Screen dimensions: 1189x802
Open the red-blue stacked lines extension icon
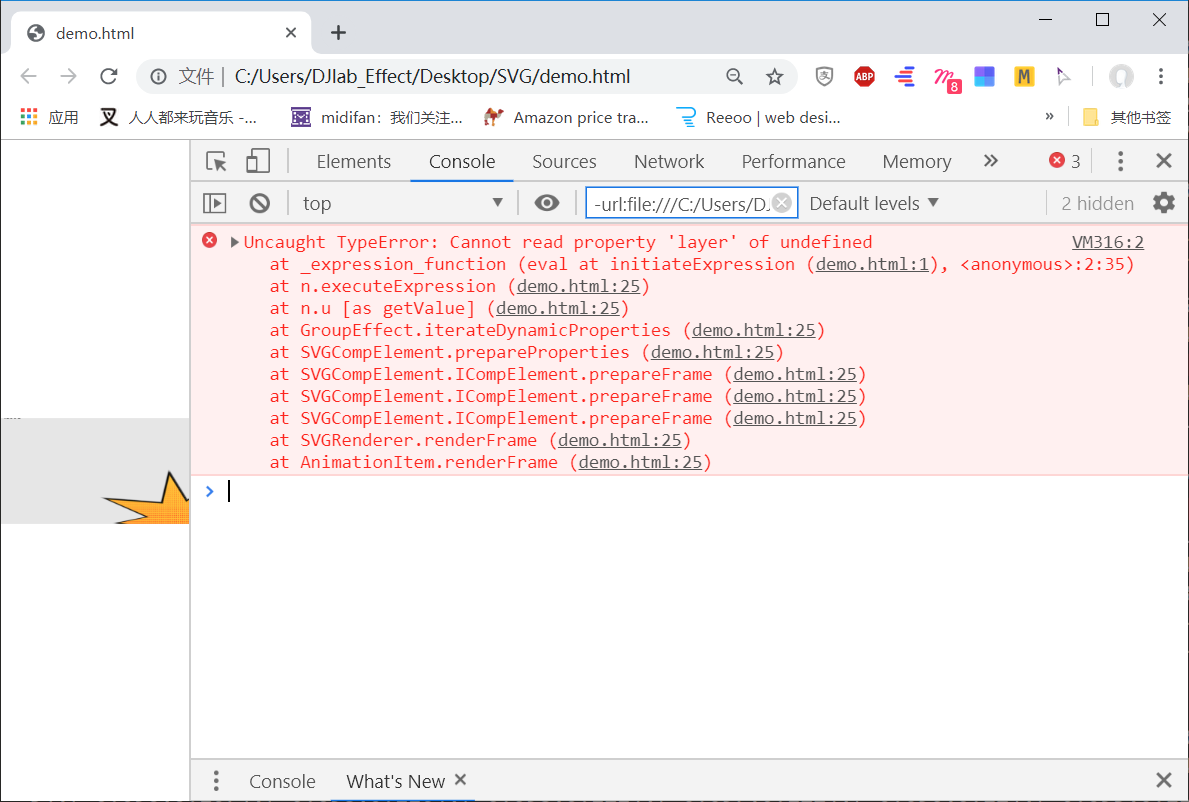click(904, 77)
